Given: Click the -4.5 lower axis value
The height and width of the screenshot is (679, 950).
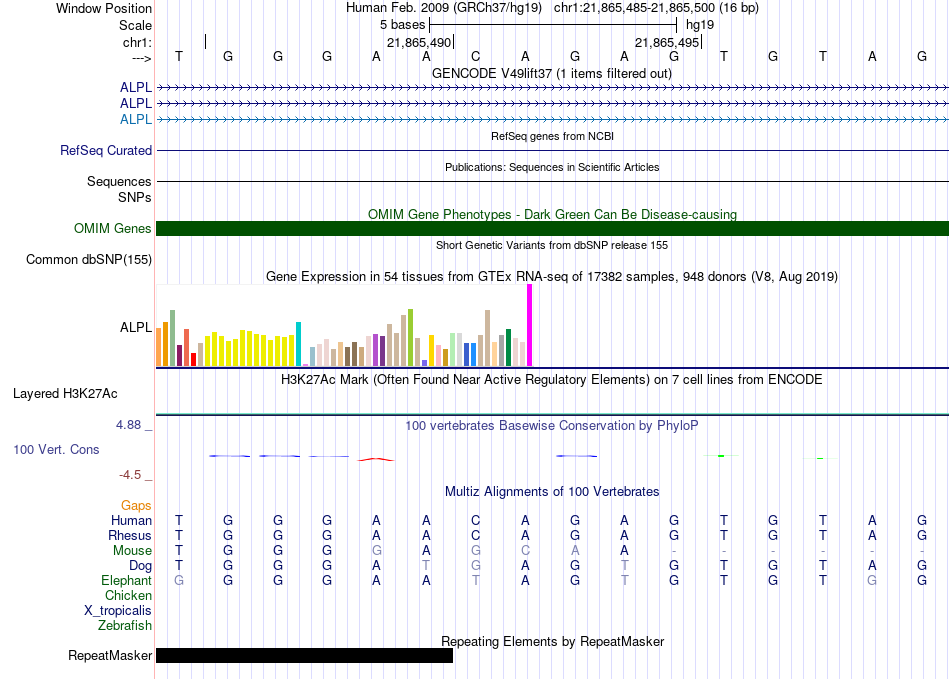Looking at the screenshot, I should [130, 475].
